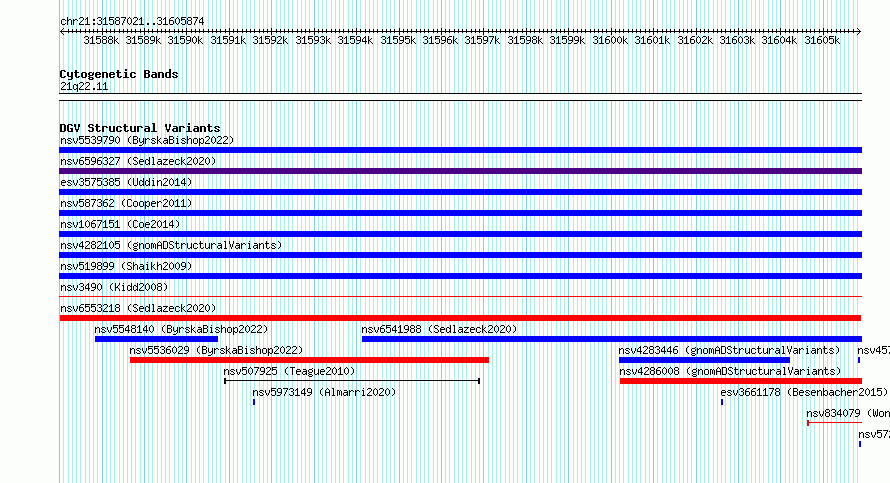Click the Cytogenetic Bands track title
Screen dimensions: 890x483
[x=119, y=74]
